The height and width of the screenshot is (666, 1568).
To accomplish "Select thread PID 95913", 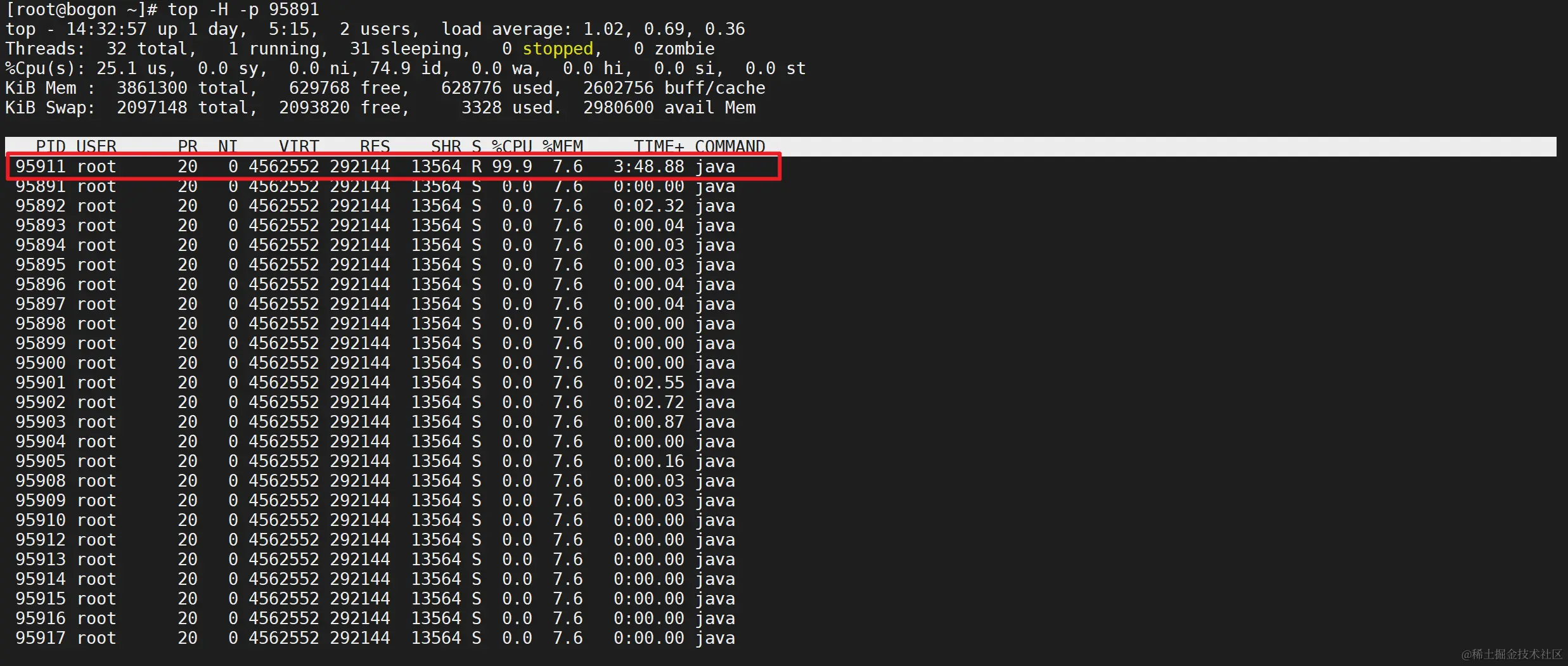I will click(41, 560).
